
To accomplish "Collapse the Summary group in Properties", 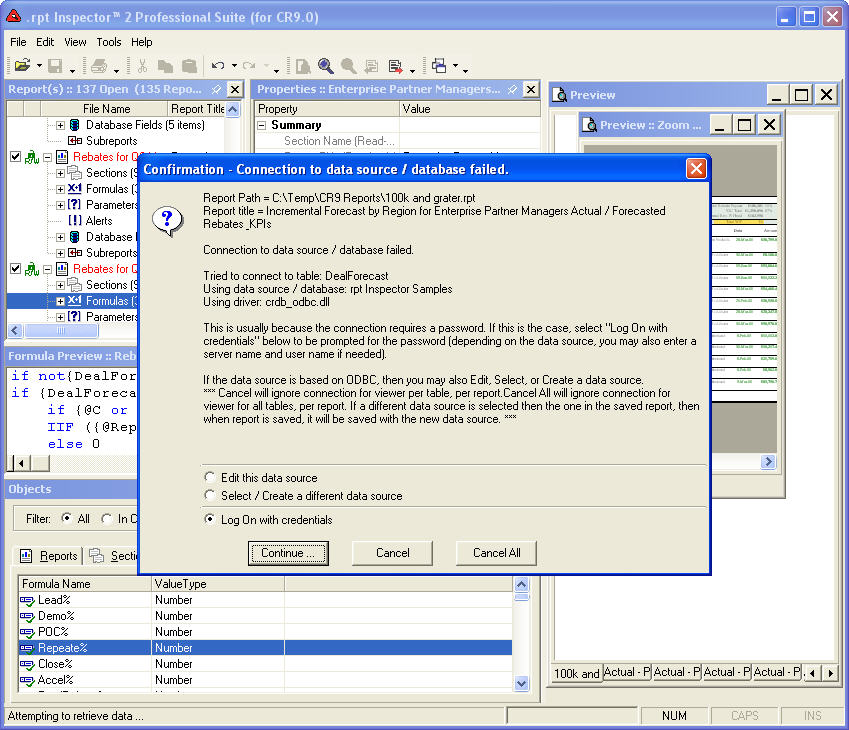I will coord(262,125).
